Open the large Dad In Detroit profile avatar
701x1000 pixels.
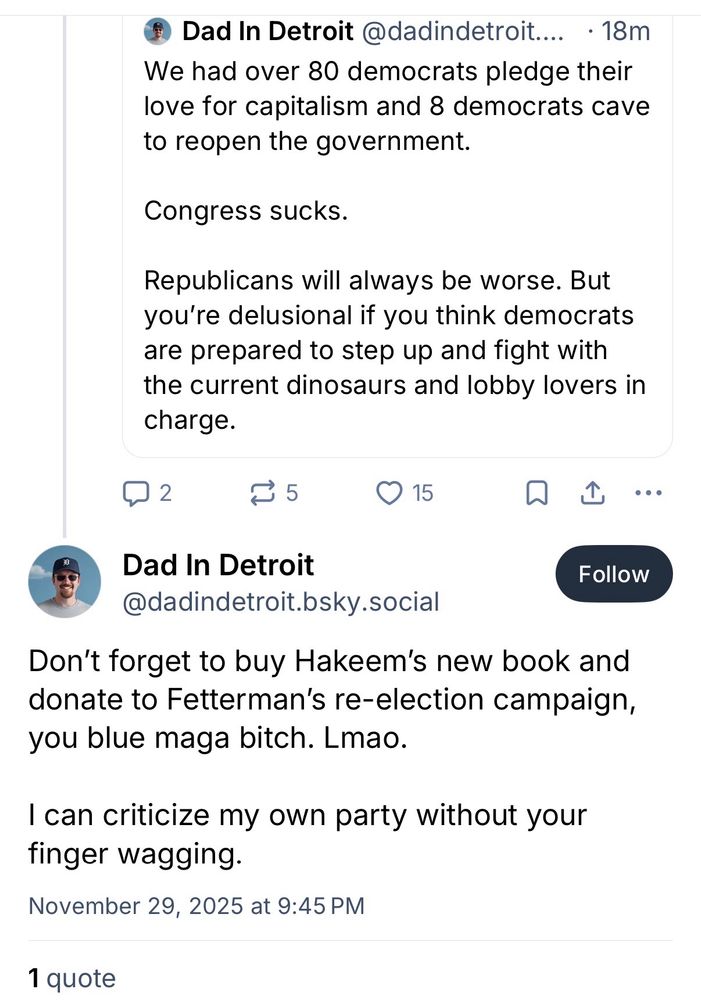[x=65, y=581]
